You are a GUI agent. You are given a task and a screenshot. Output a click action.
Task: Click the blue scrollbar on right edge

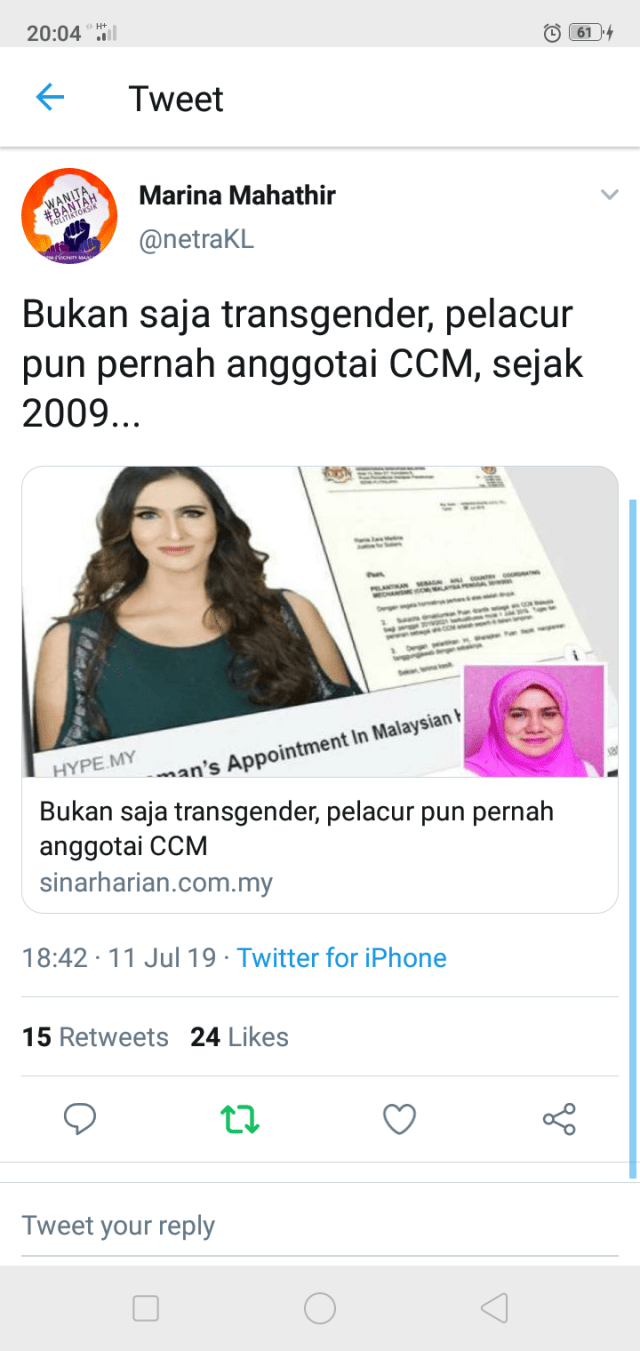click(632, 838)
